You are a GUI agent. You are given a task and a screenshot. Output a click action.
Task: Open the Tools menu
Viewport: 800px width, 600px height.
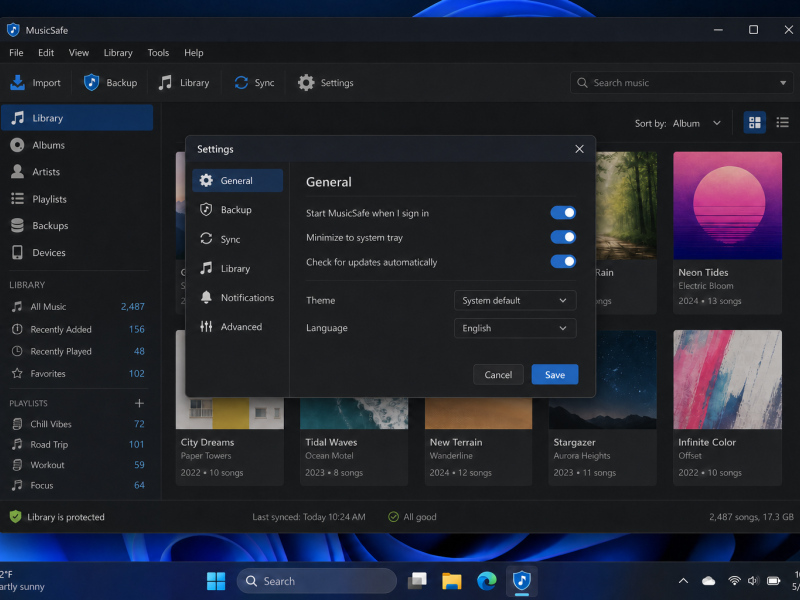pyautogui.click(x=158, y=53)
